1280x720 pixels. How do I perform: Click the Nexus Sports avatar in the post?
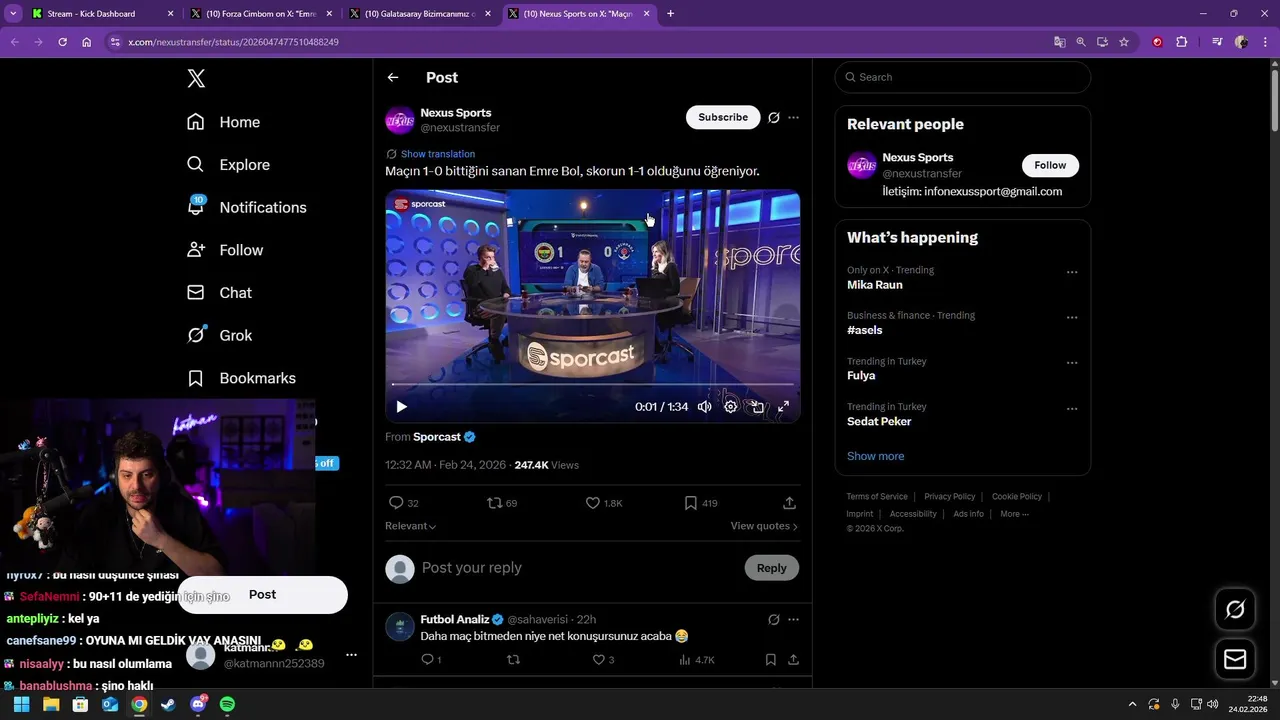click(400, 120)
